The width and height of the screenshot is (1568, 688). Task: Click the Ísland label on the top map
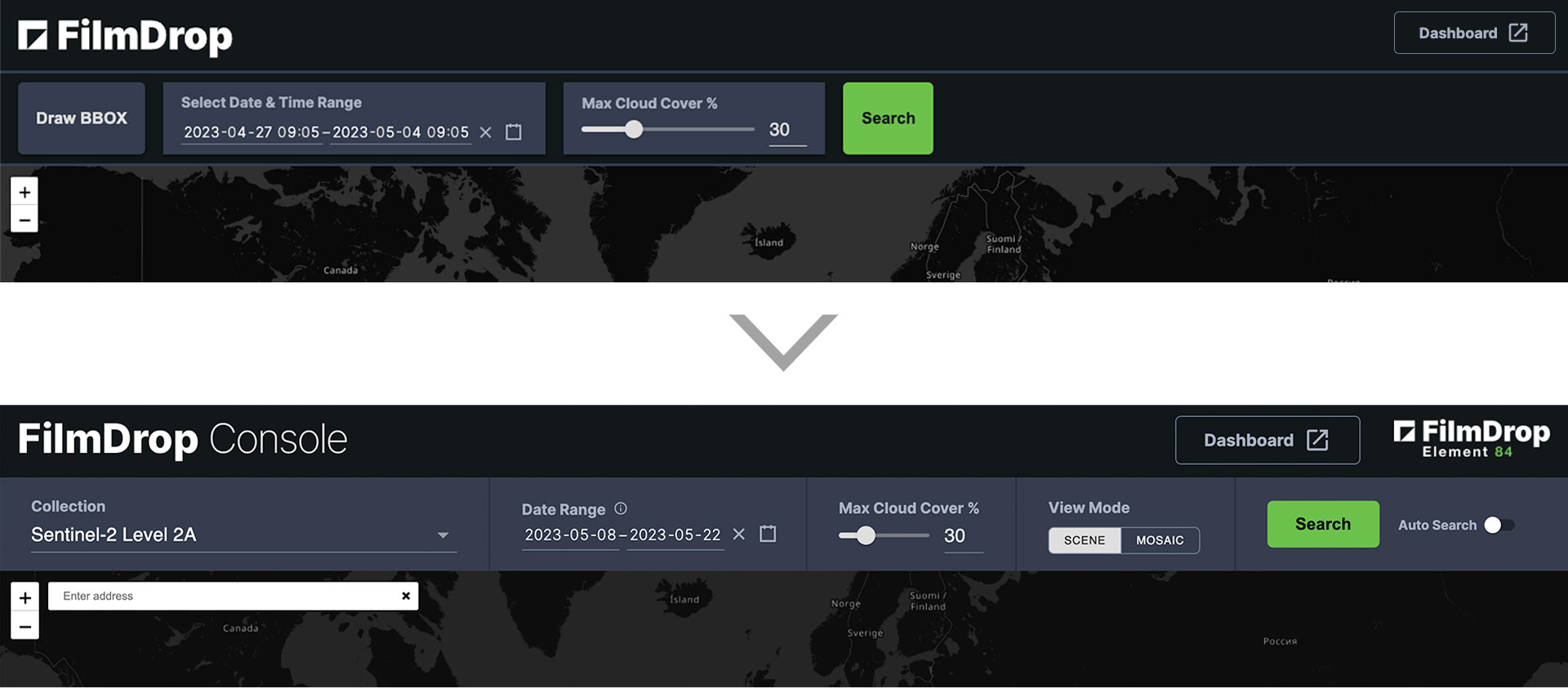[768, 242]
